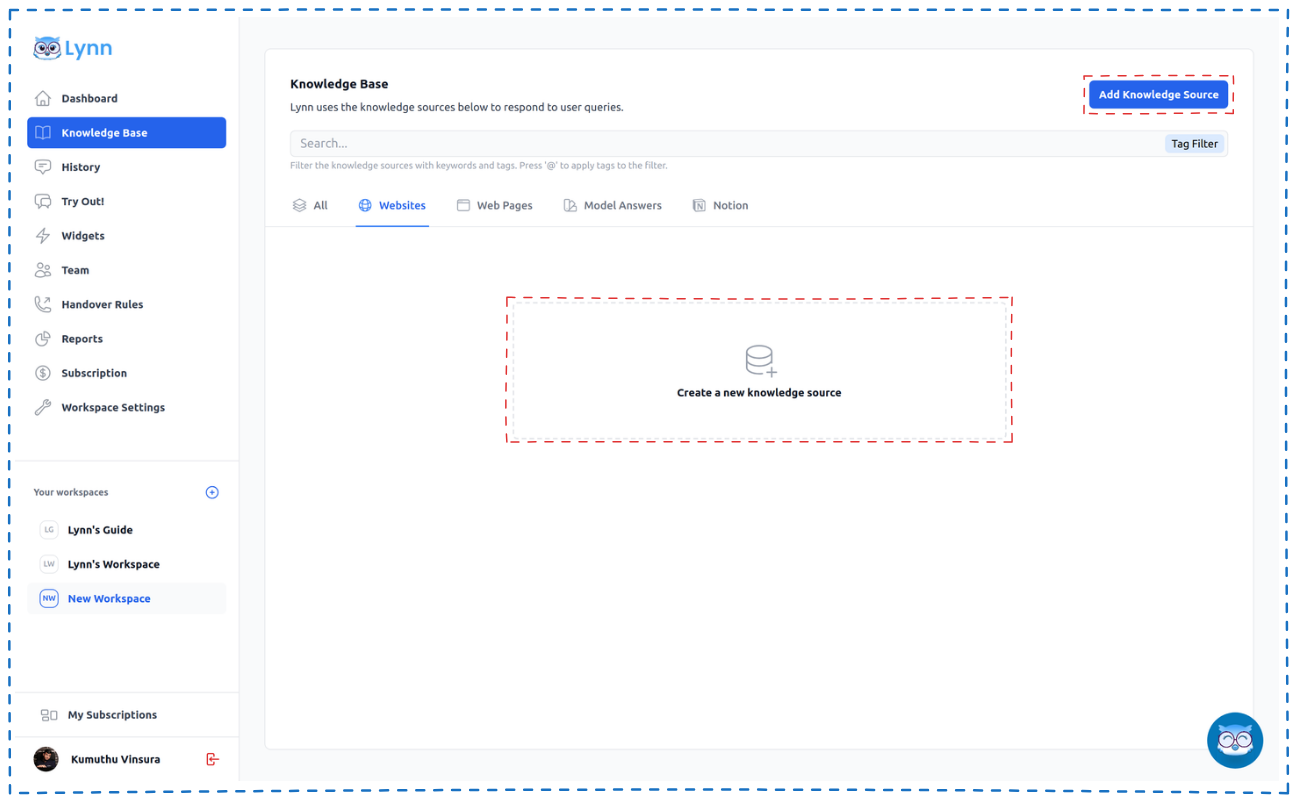Click the Reports pie chart icon
The image size is (1297, 803).
[43, 339]
